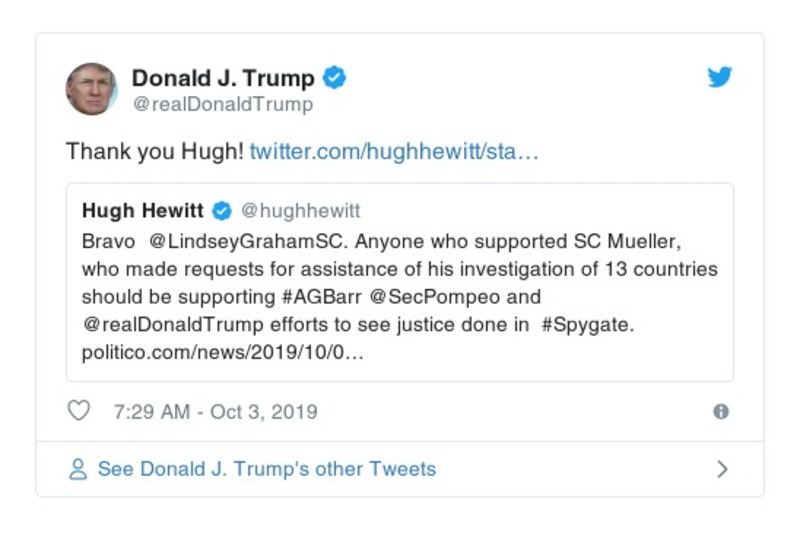Open Donald J. Trump's profile photo
The height and width of the screenshot is (537, 800).
tap(91, 89)
